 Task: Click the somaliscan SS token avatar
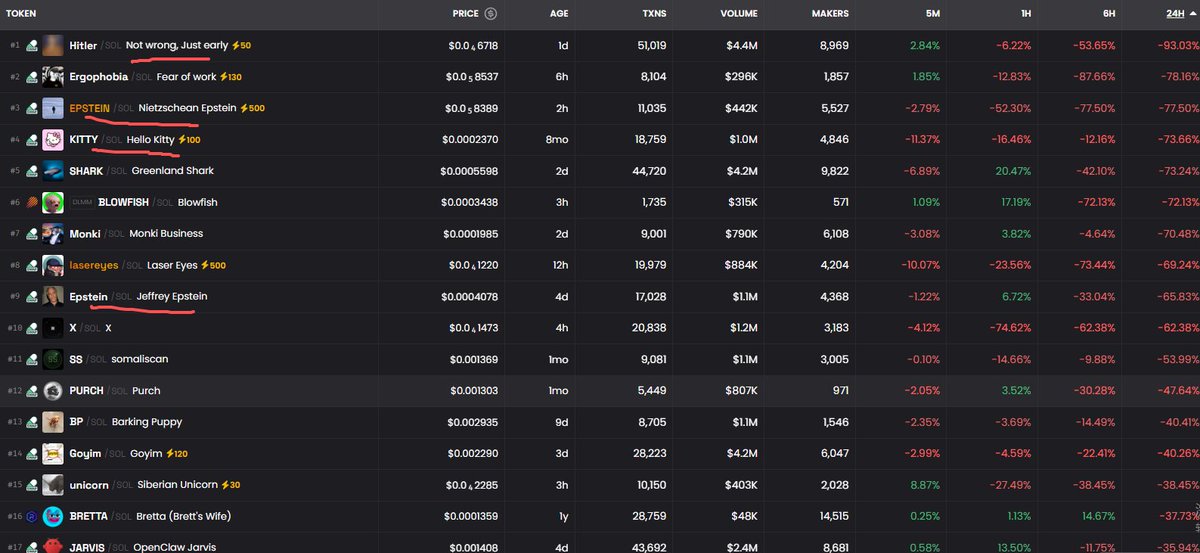(53, 359)
